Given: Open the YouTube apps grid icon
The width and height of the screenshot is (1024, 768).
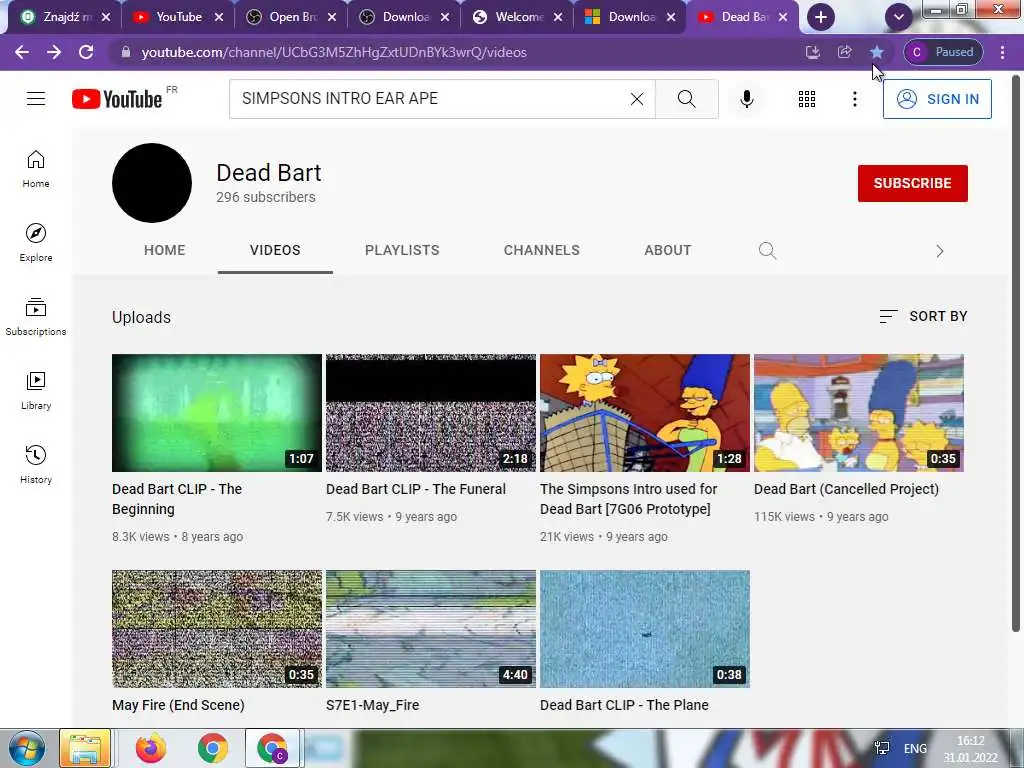Looking at the screenshot, I should pos(807,99).
